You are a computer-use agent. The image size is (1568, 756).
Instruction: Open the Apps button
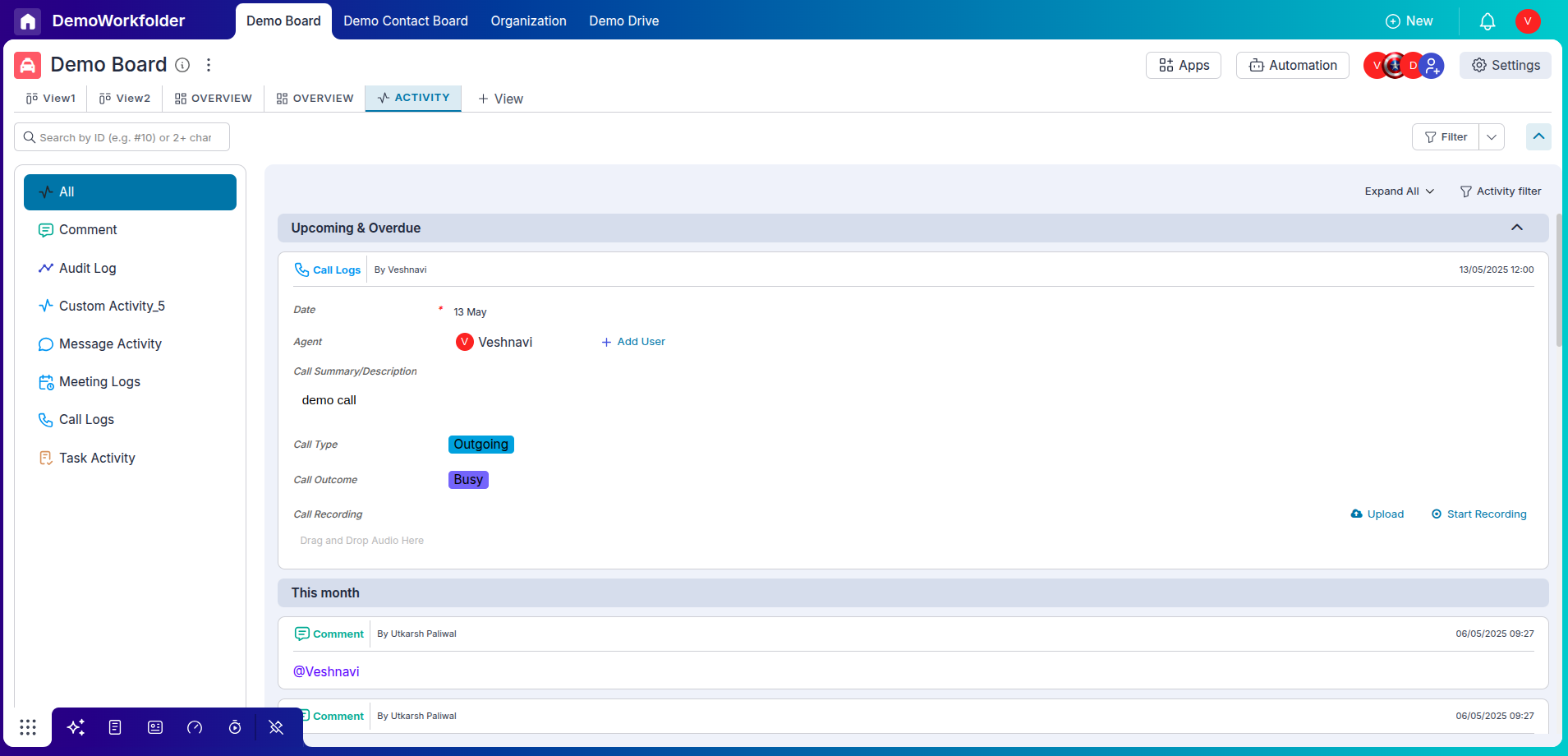1184,66
